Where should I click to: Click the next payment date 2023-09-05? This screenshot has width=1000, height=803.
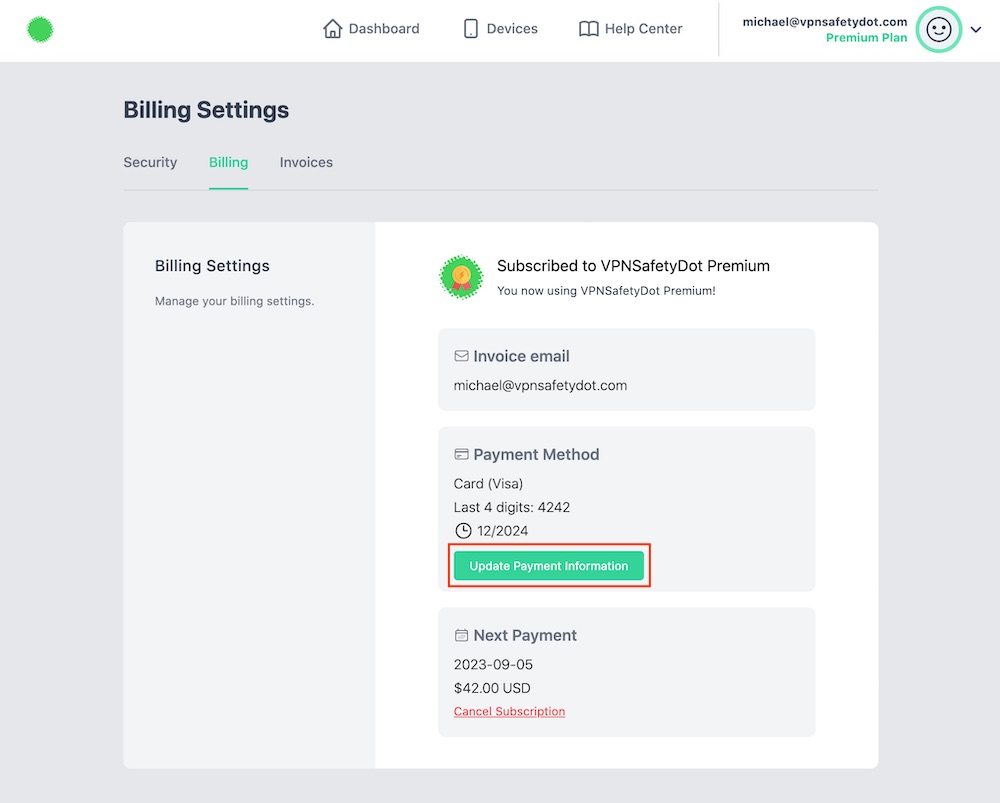click(494, 665)
